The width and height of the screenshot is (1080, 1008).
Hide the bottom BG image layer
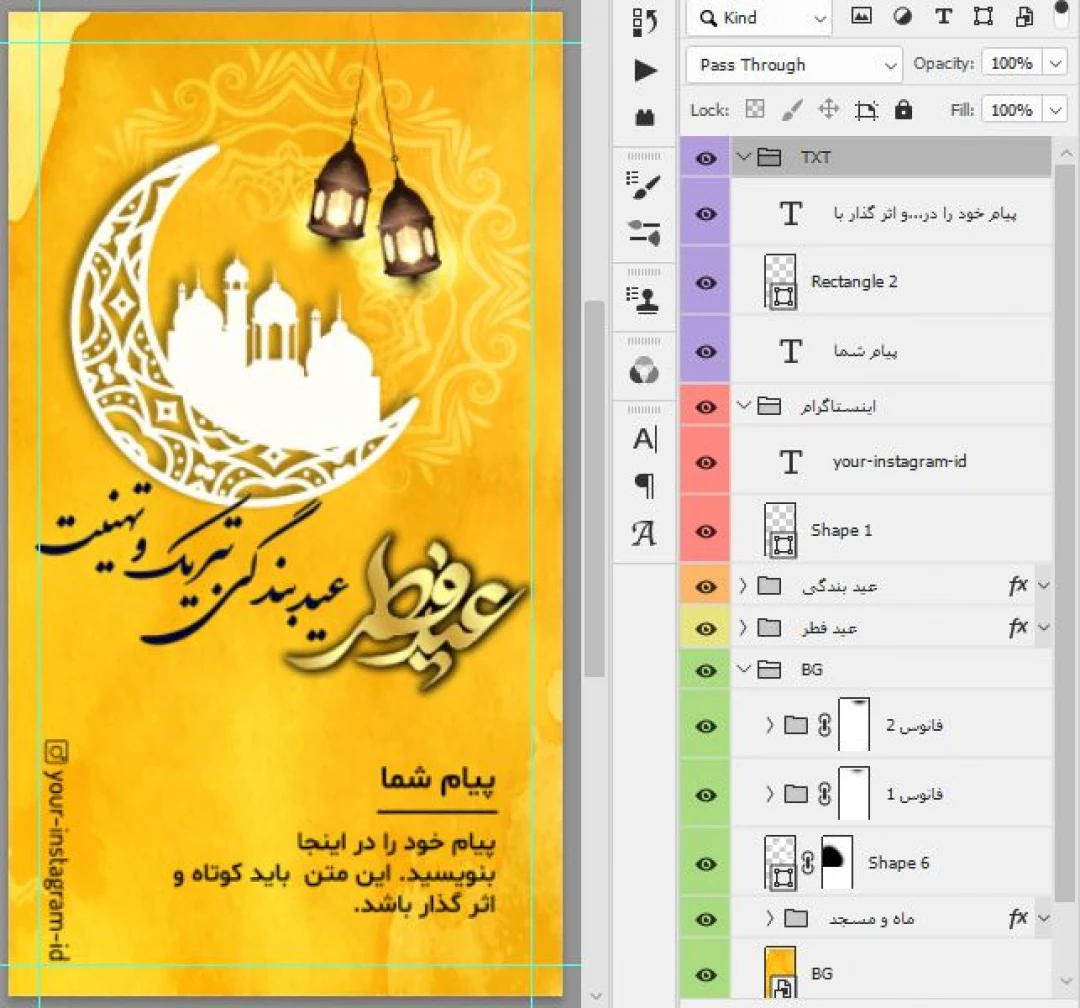[706, 975]
